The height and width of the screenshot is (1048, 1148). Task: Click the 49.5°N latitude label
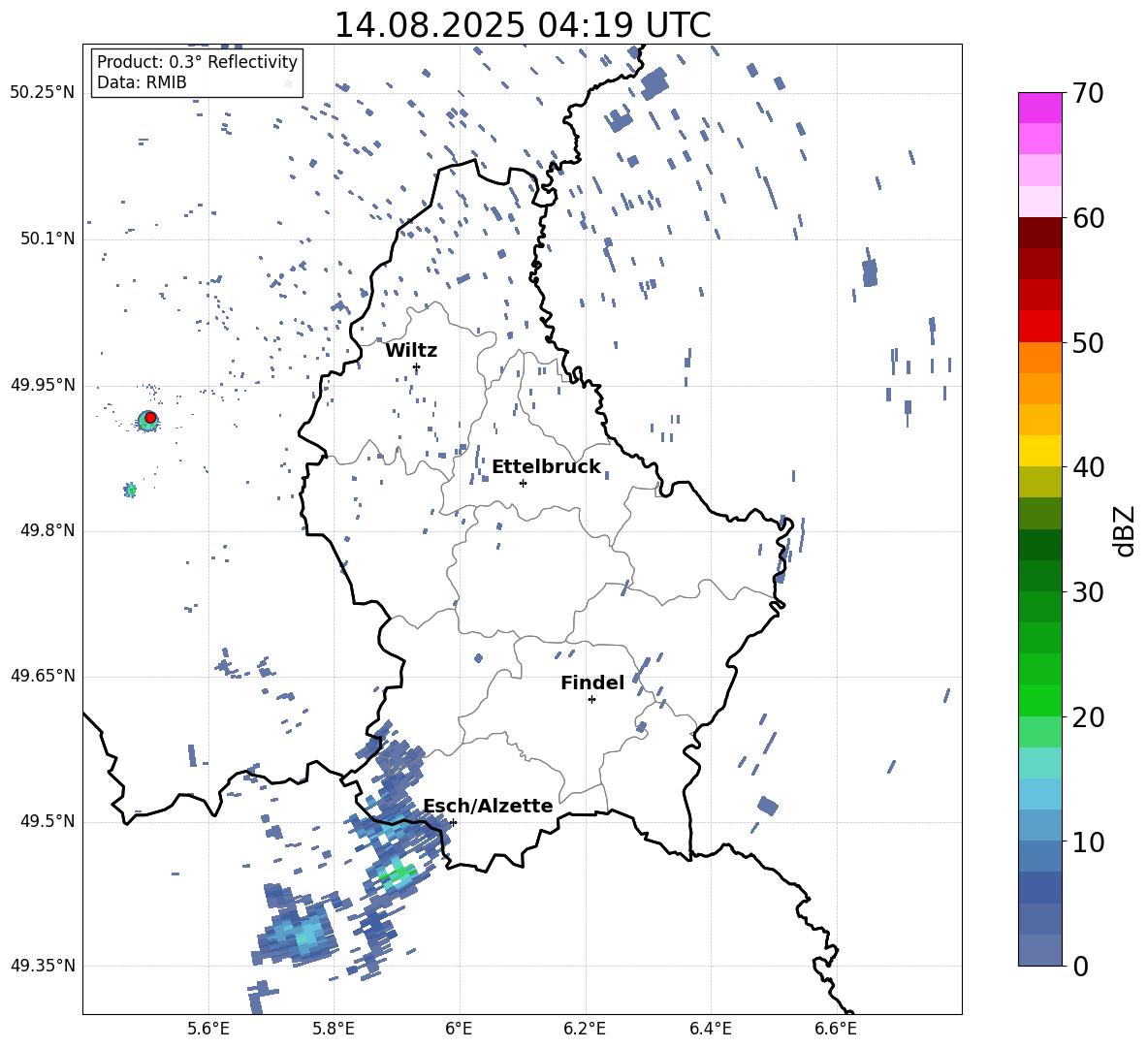point(47,821)
